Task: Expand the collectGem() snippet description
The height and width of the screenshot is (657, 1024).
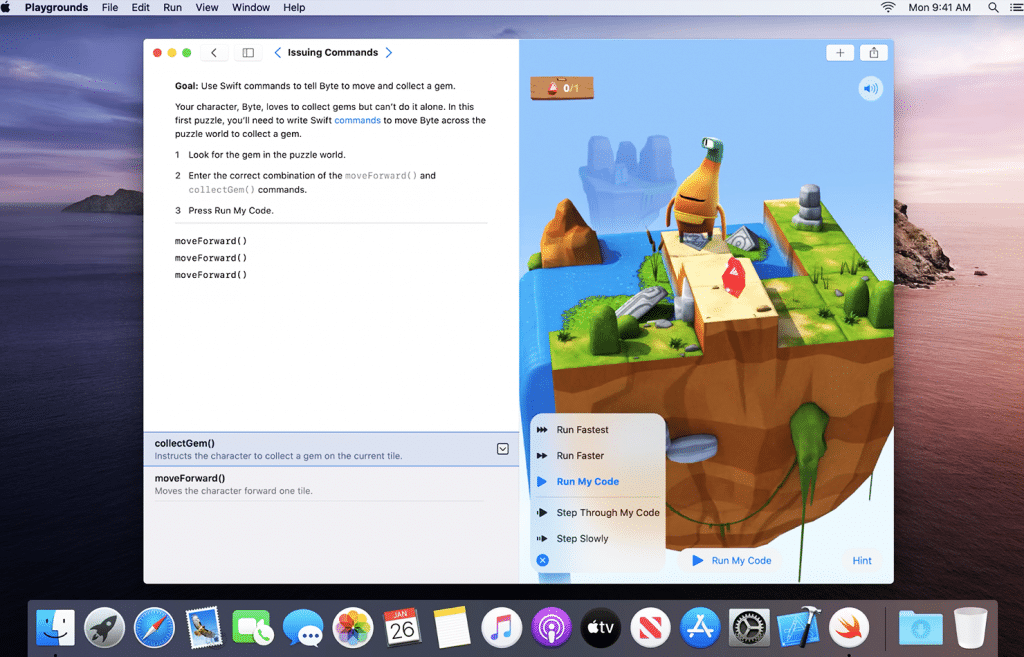Action: point(503,448)
